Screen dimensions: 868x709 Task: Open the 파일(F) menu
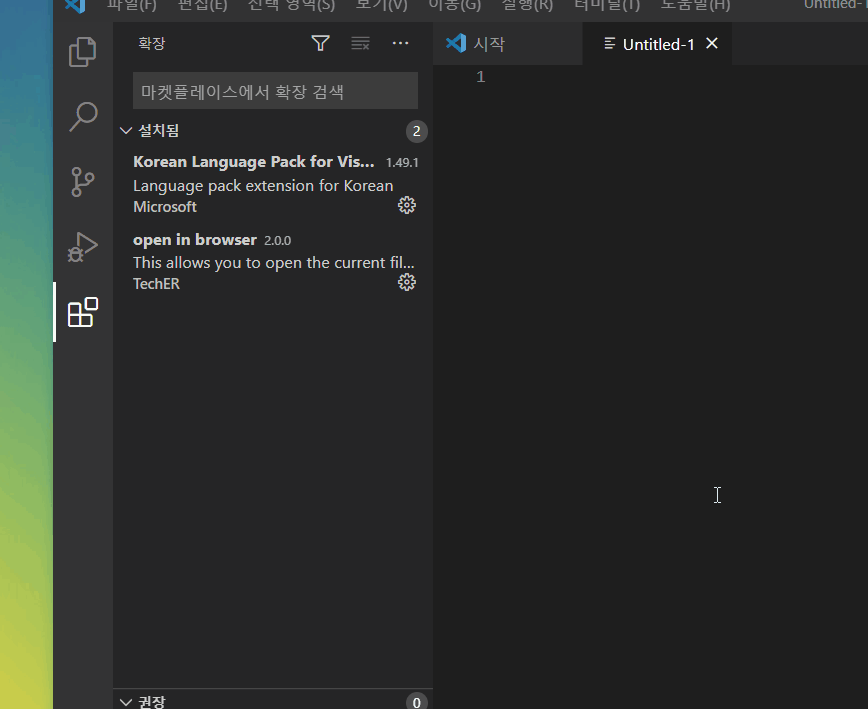(132, 6)
